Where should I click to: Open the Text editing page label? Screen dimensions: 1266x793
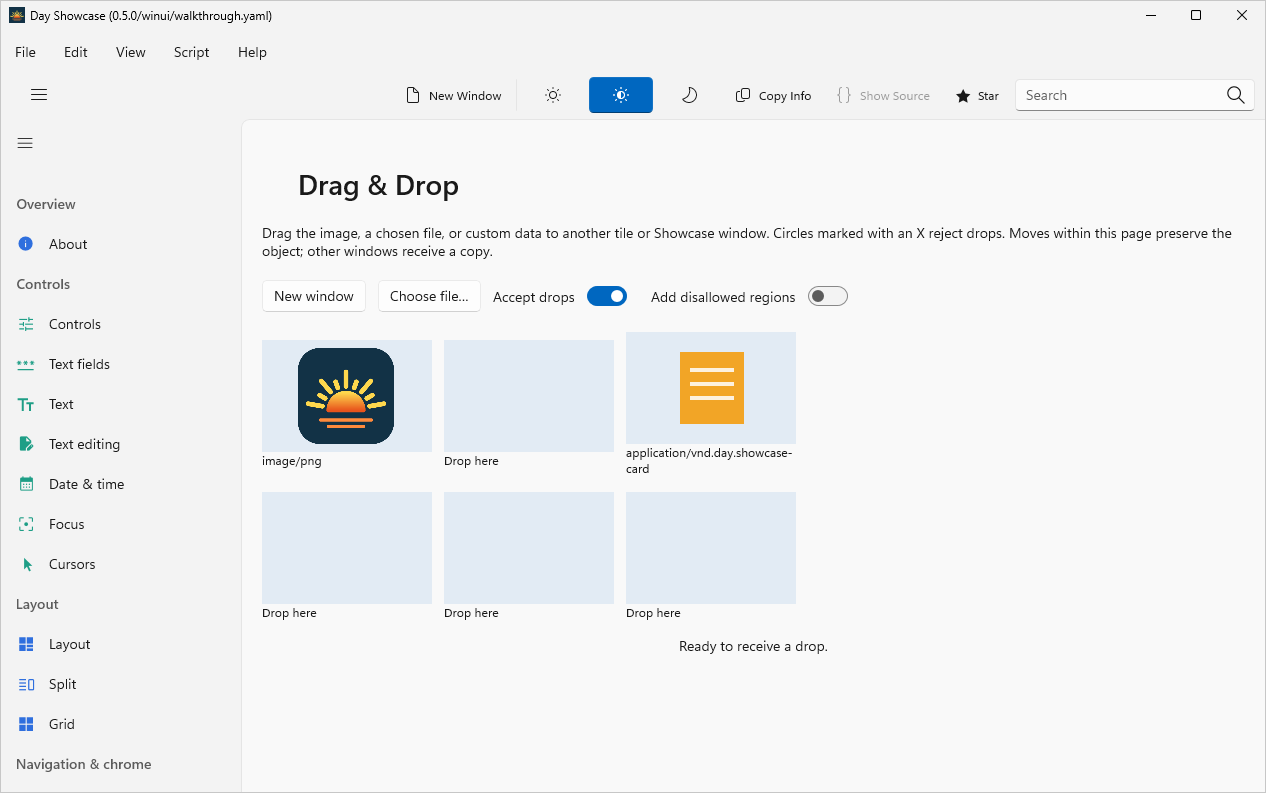coord(84,444)
